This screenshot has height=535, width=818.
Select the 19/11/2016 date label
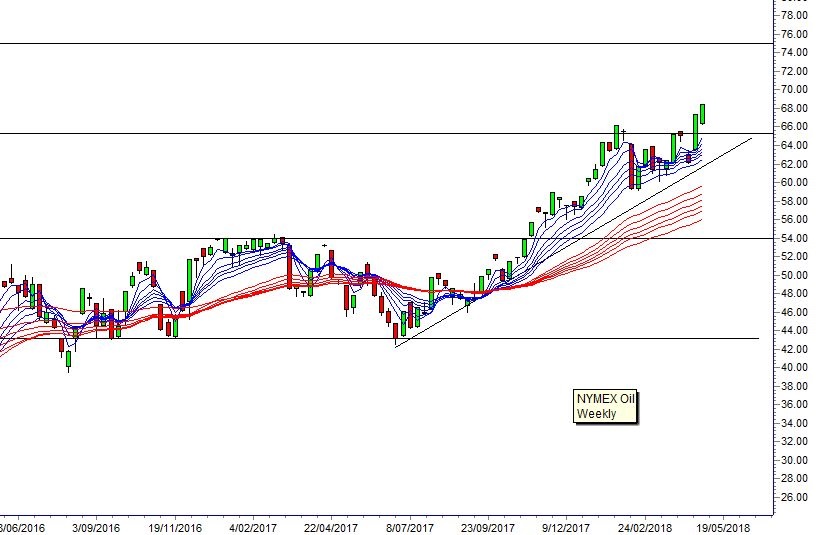pos(174,528)
